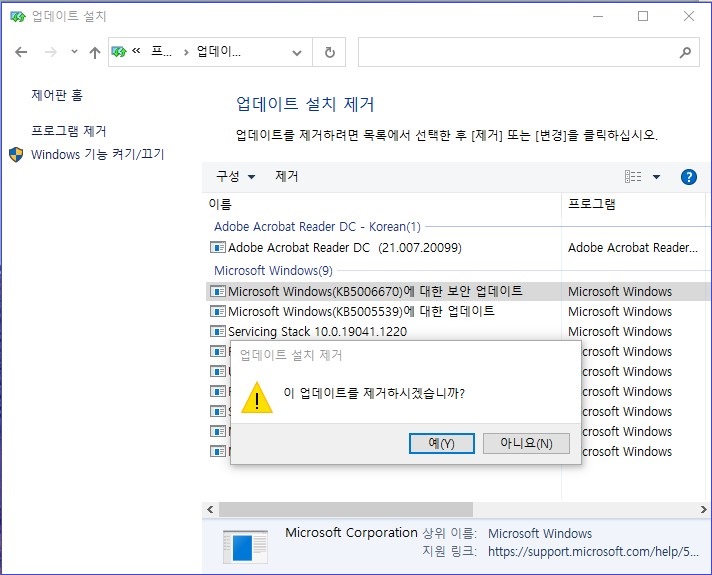Click the horizontal scrollbar left arrow
Viewport: 712px width, 575px height.
(210, 510)
